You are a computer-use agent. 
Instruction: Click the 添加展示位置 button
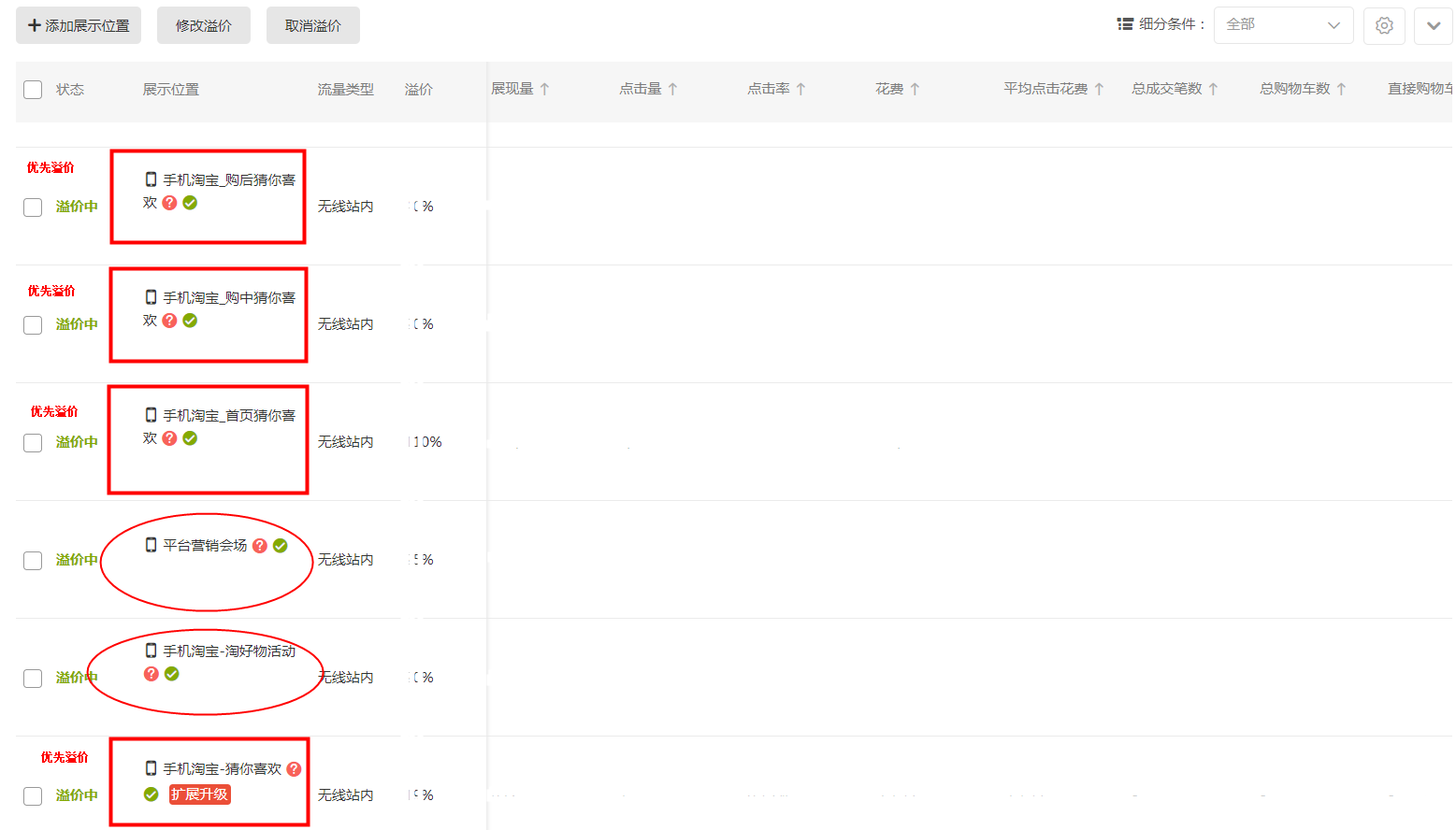point(79,25)
